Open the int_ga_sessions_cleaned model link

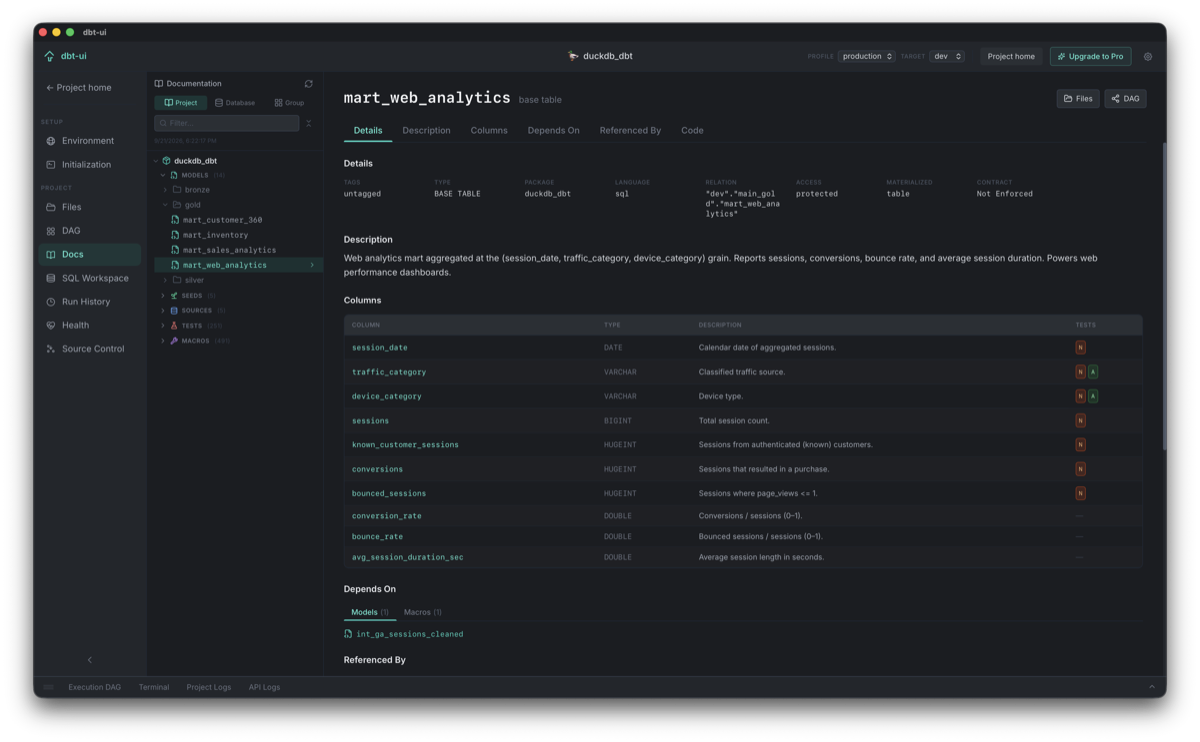point(410,634)
